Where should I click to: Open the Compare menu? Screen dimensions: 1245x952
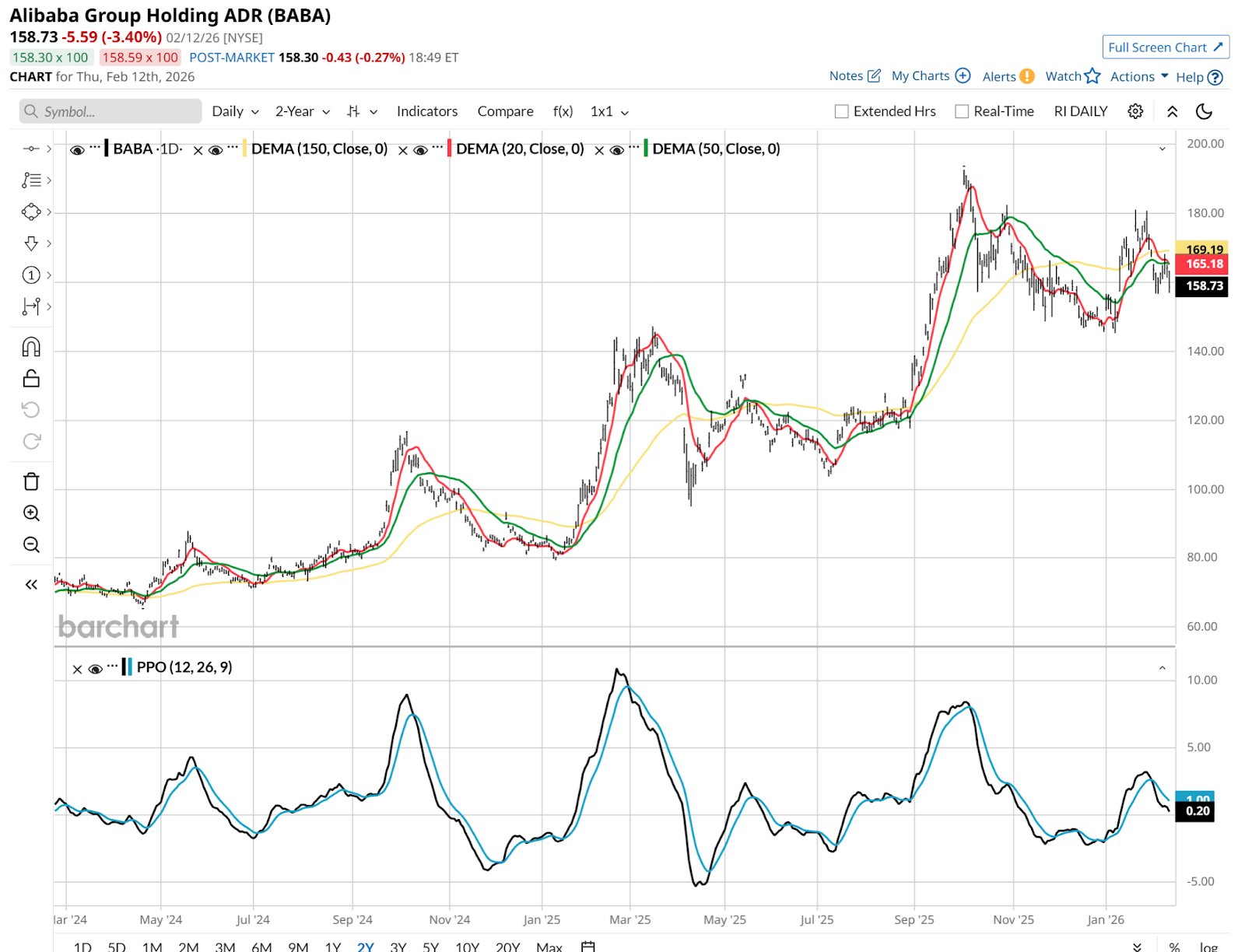tap(506, 111)
